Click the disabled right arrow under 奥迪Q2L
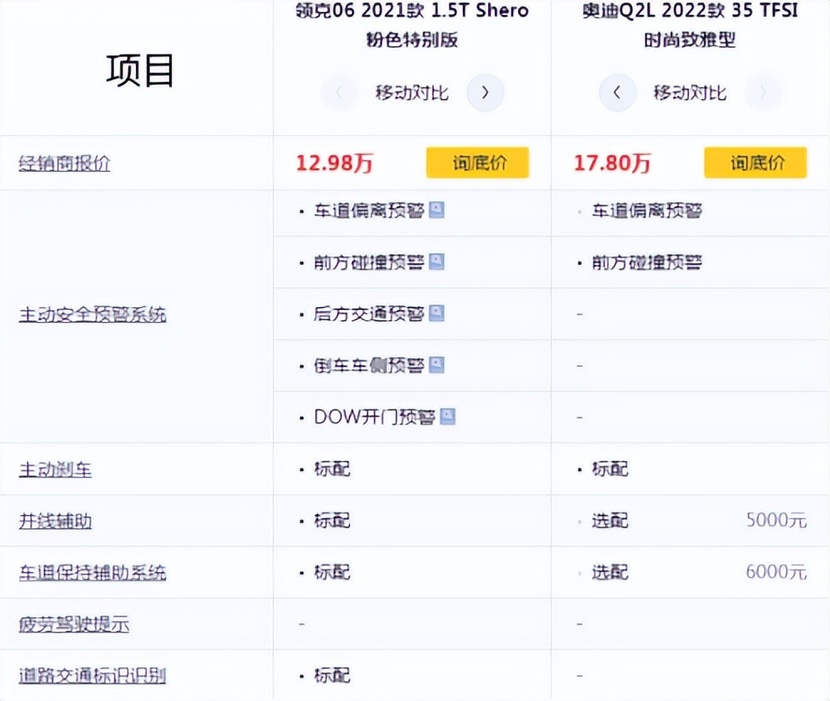Image resolution: width=830 pixels, height=701 pixels. pyautogui.click(x=763, y=93)
